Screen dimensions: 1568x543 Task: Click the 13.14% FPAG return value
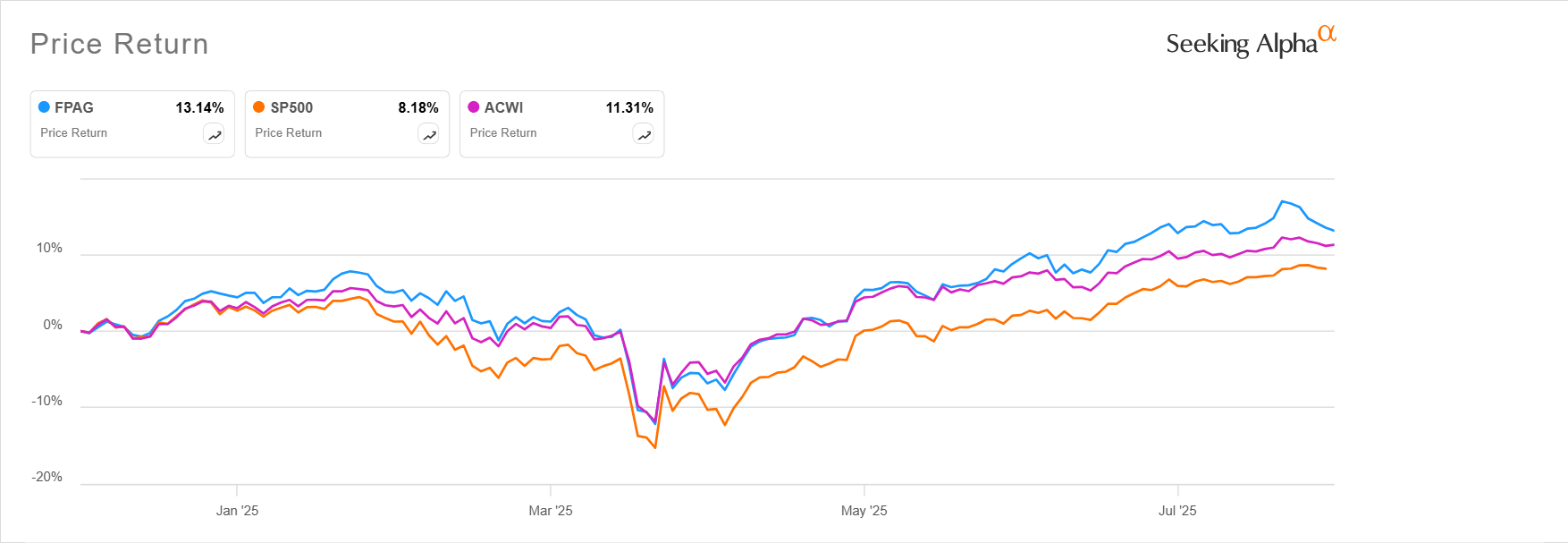pyautogui.click(x=199, y=107)
